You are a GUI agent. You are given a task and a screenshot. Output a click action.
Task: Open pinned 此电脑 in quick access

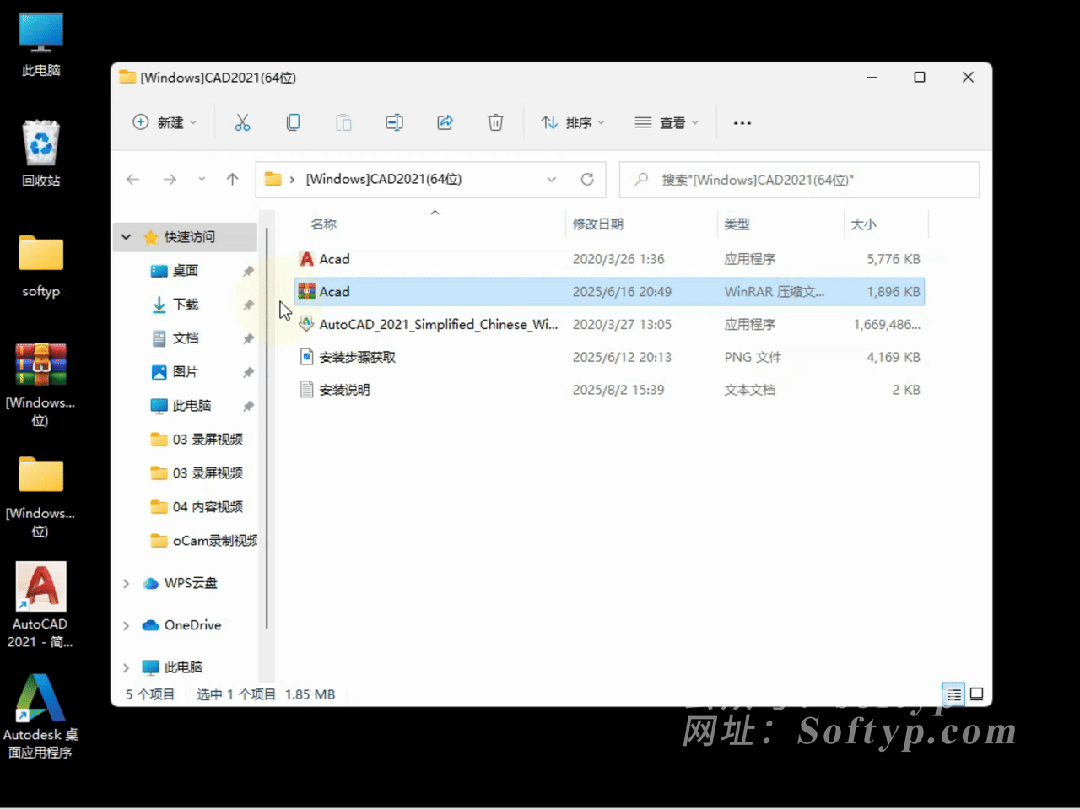[191, 406]
